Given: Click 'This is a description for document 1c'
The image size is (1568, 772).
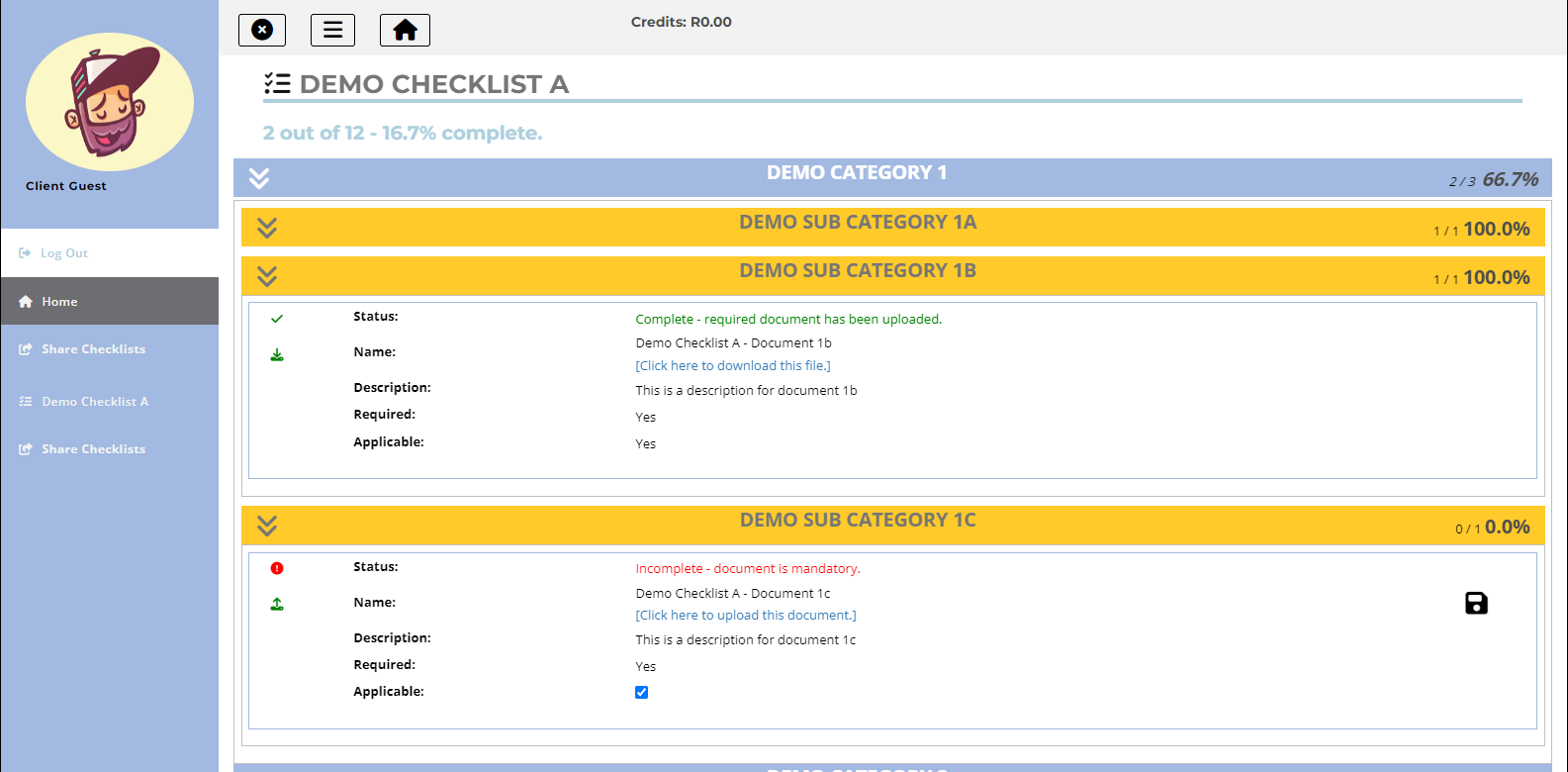Looking at the screenshot, I should click(746, 639).
